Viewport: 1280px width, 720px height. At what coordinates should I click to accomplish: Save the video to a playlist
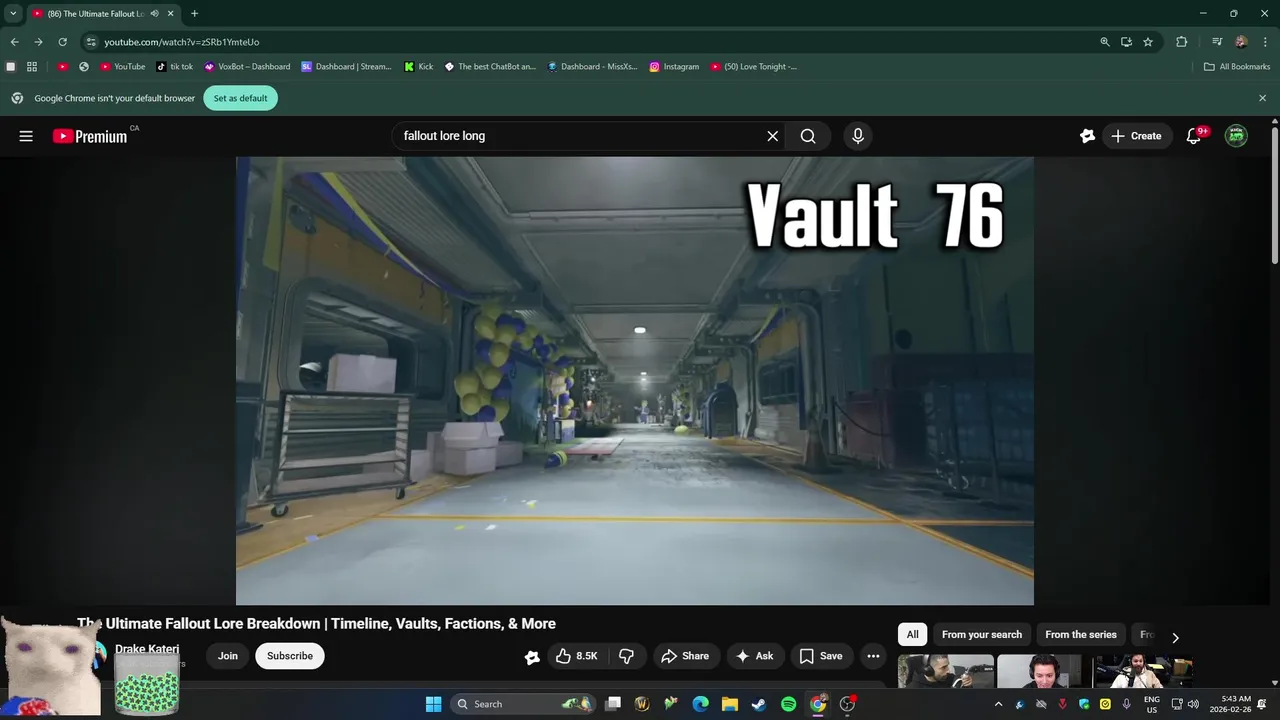821,656
